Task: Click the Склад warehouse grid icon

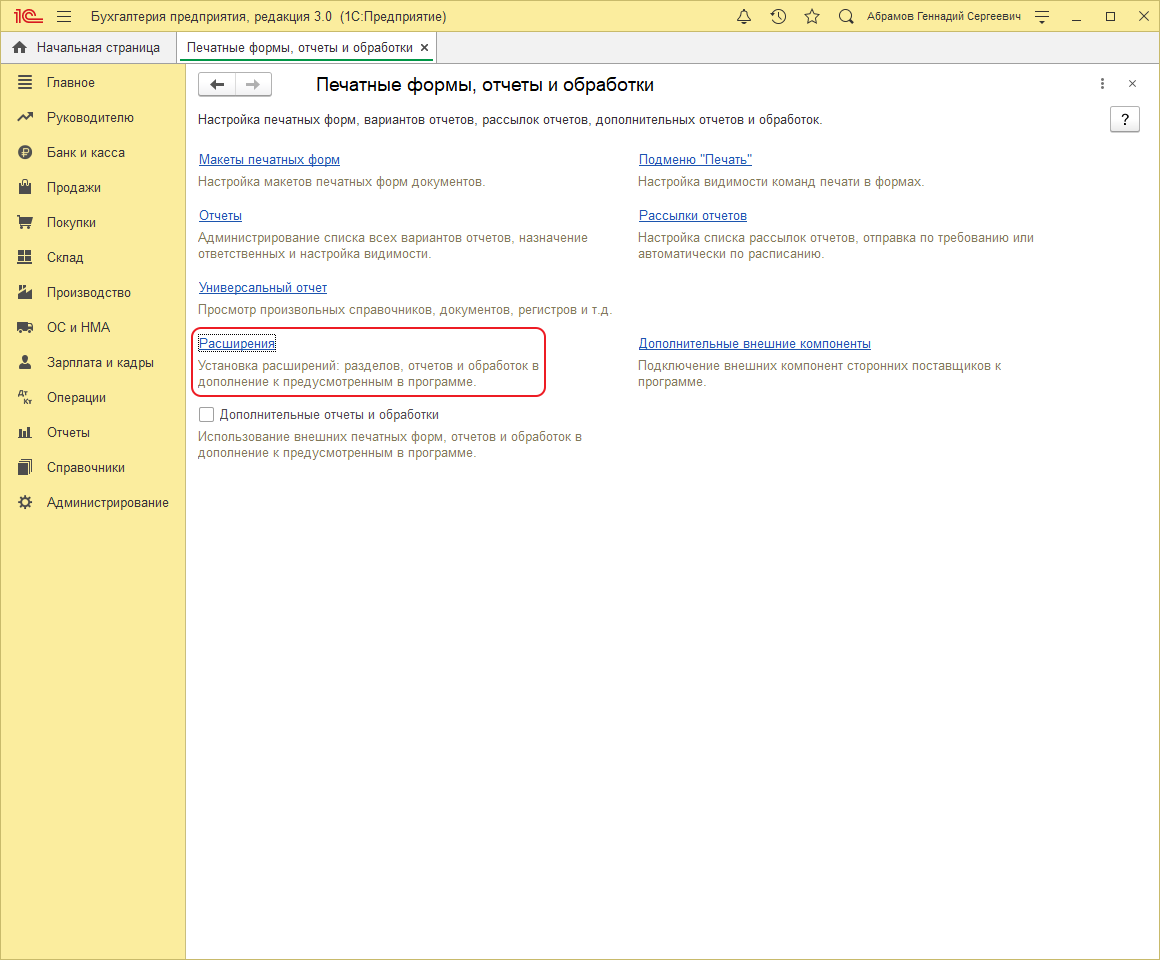Action: tap(25, 257)
